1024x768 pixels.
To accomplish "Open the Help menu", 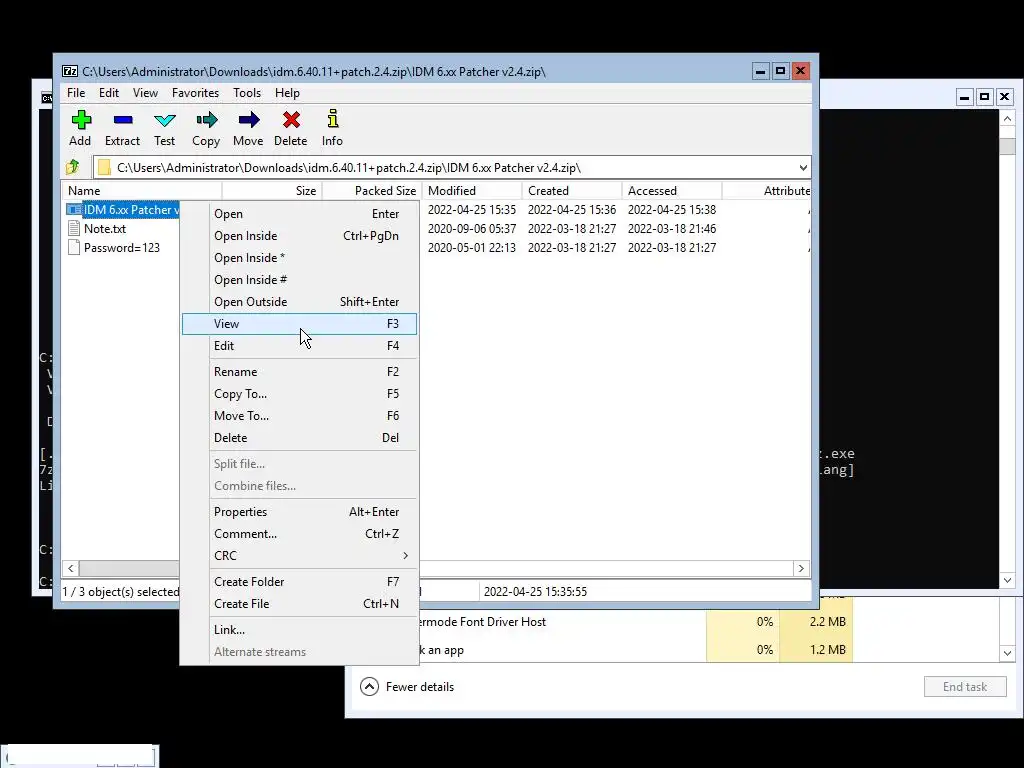I will pos(287,93).
